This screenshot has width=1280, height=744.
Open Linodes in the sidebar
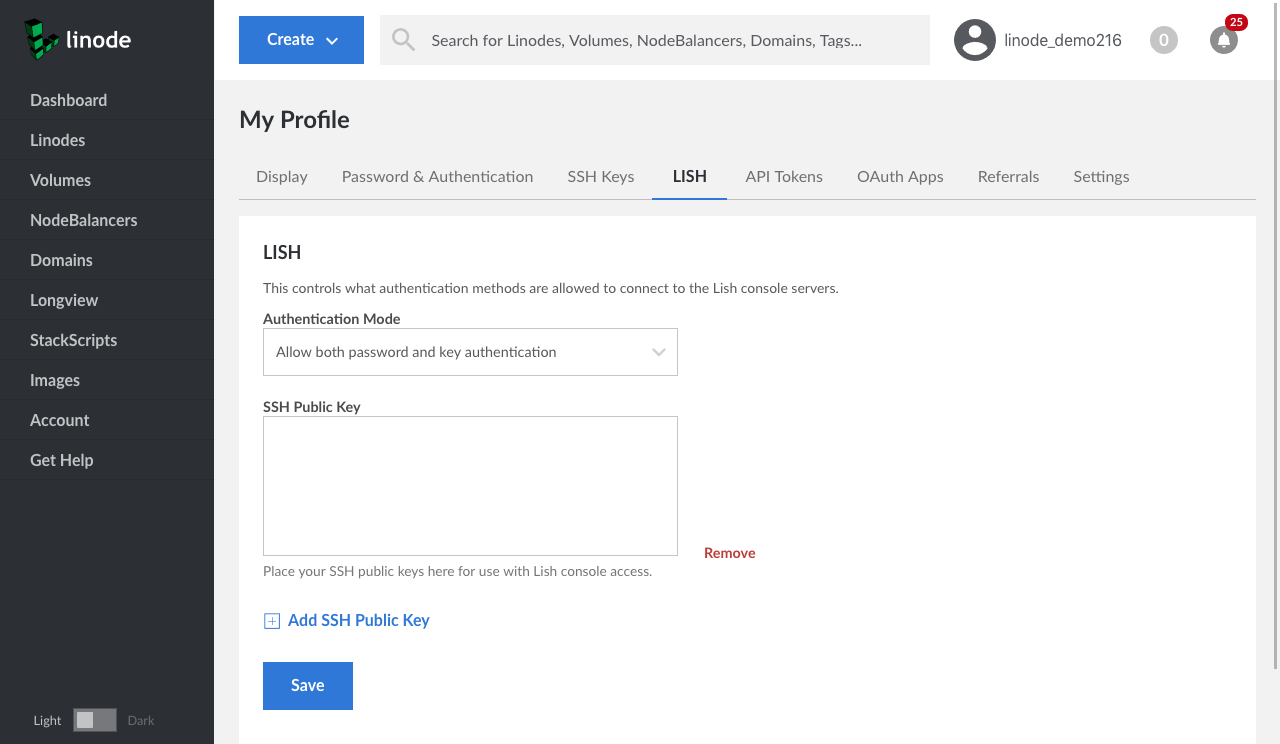coord(57,140)
